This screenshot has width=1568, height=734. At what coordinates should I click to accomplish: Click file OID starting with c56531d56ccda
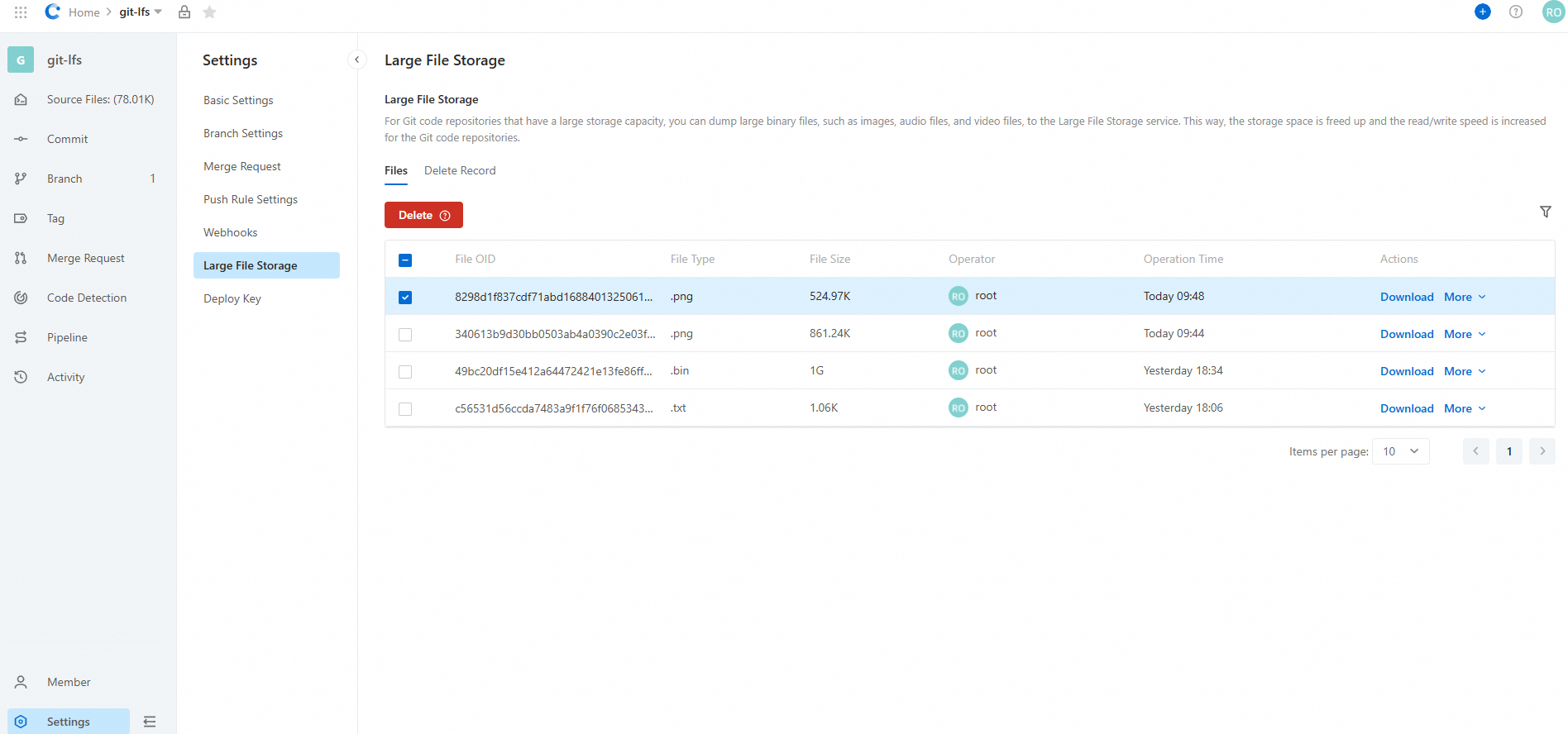[553, 408]
